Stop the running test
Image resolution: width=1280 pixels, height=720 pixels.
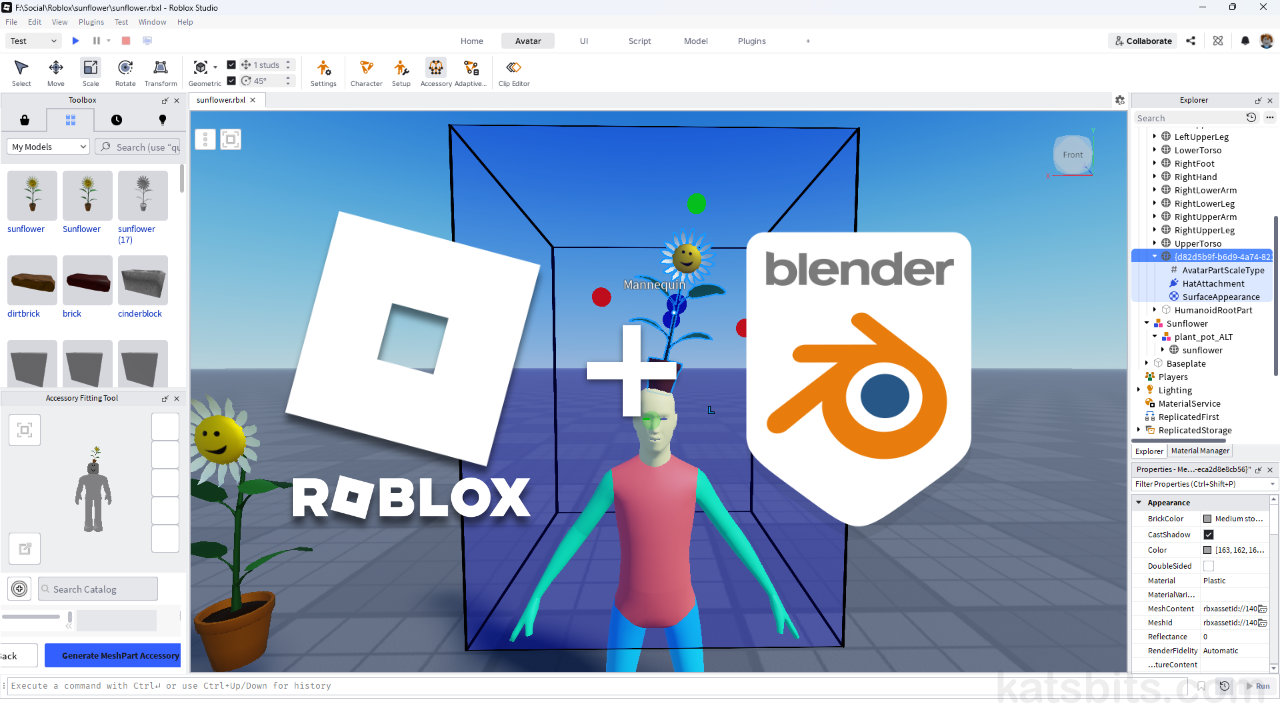tap(126, 41)
